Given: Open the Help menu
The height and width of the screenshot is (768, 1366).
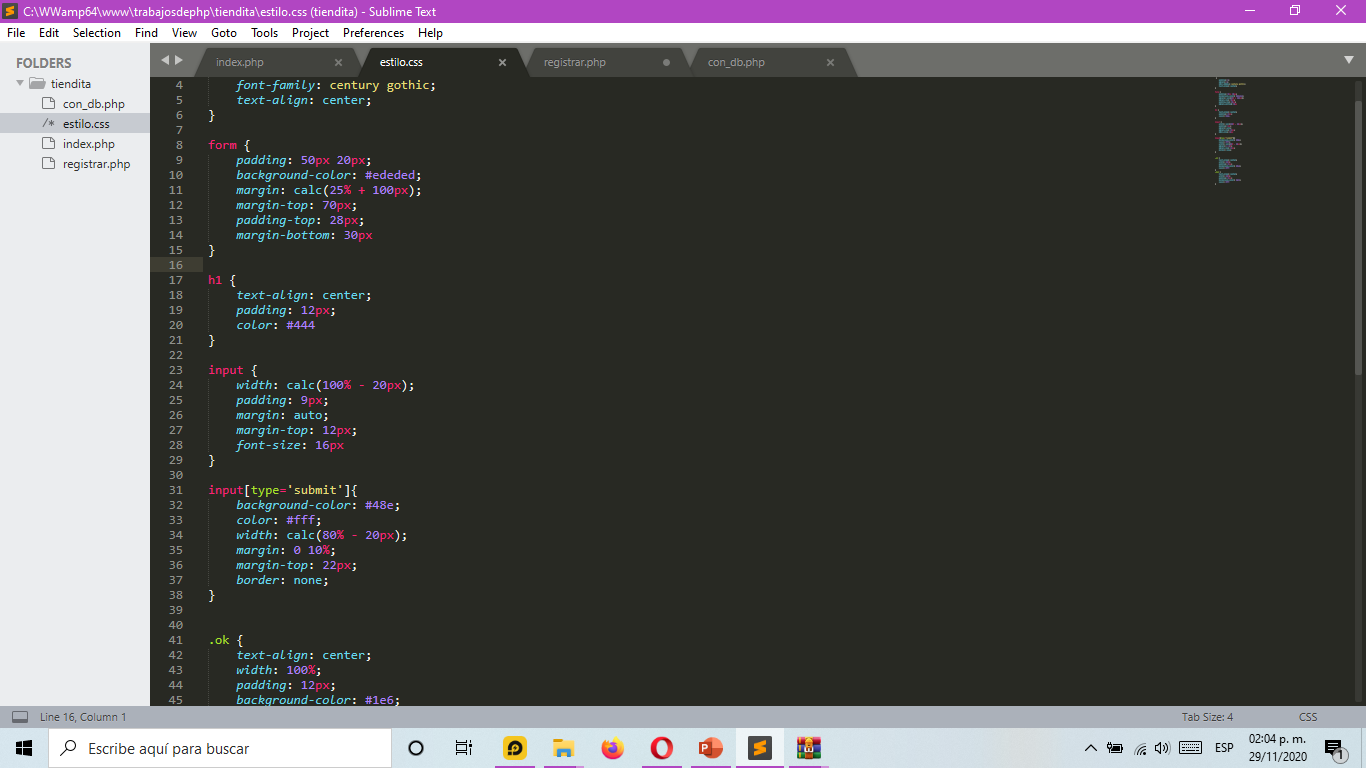Looking at the screenshot, I should (430, 32).
